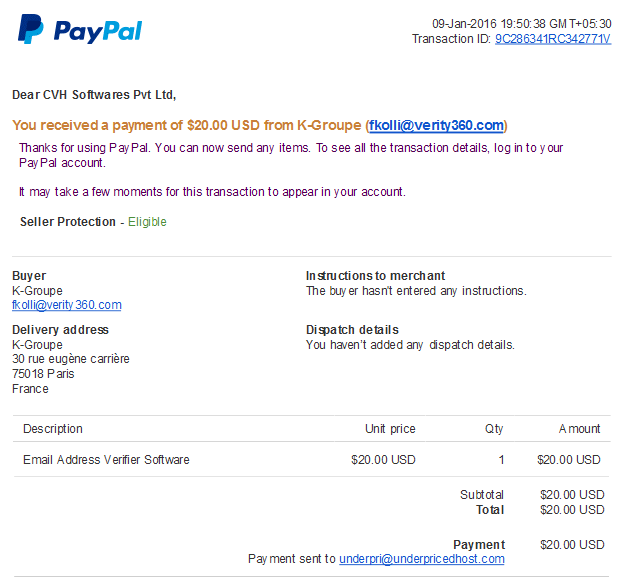The image size is (620, 583).
Task: Click the Qty column header
Action: click(x=494, y=429)
